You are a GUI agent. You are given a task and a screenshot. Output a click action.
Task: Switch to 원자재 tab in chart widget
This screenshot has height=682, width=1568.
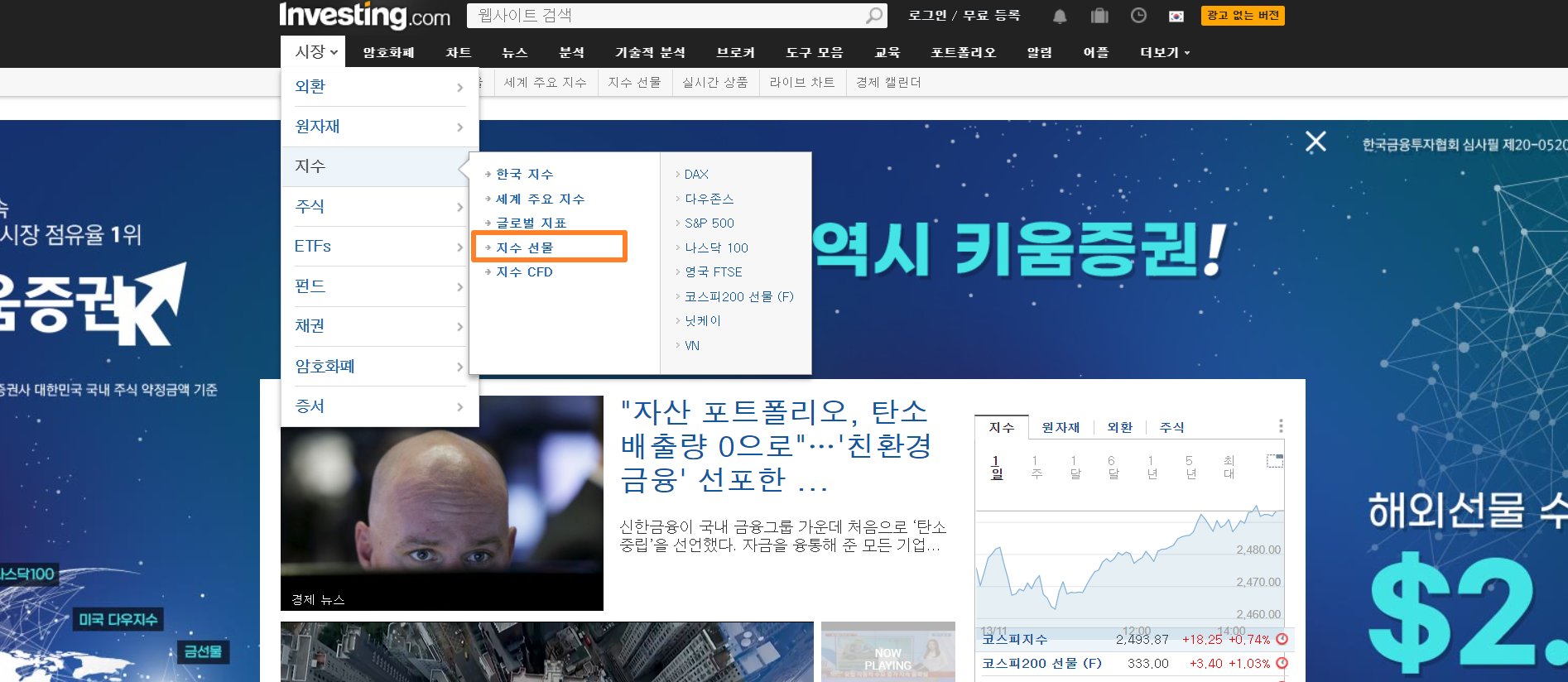(x=1061, y=427)
